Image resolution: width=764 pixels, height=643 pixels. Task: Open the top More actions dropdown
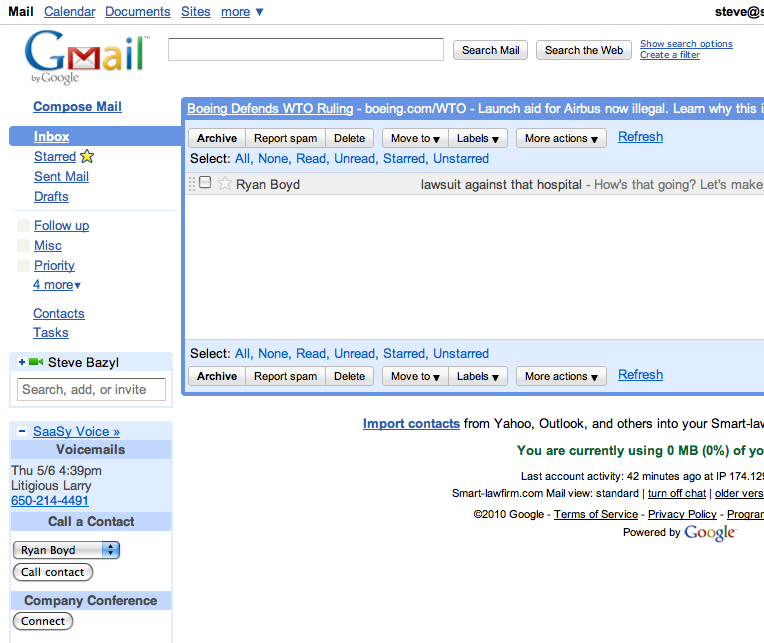click(561, 138)
